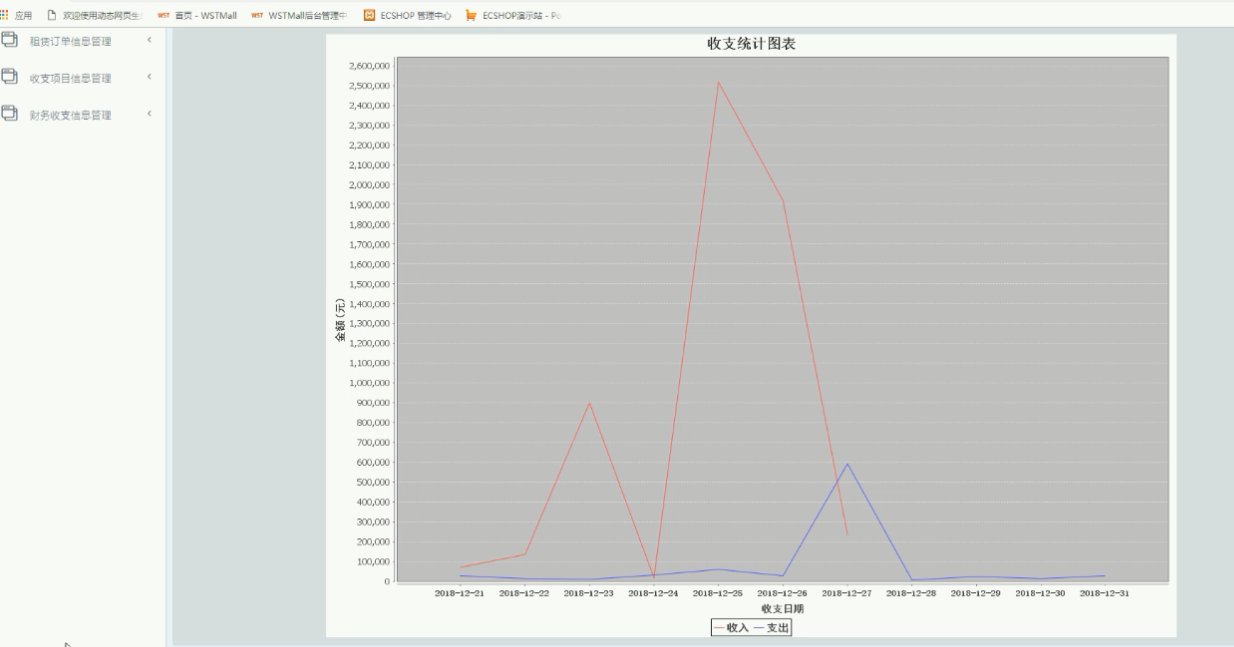Image resolution: width=1234 pixels, height=647 pixels.
Task: Select the 收支项目信息管理 menu label
Action: [70, 78]
